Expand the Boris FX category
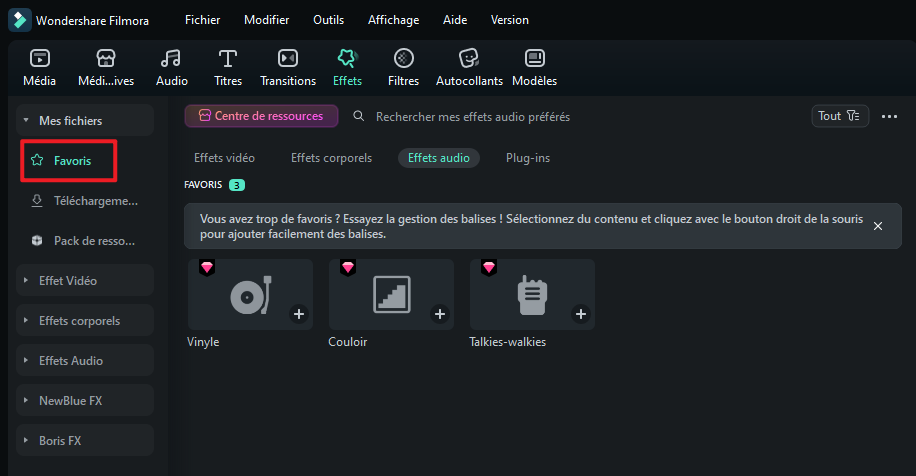Image resolution: width=916 pixels, height=476 pixels. tap(26, 440)
